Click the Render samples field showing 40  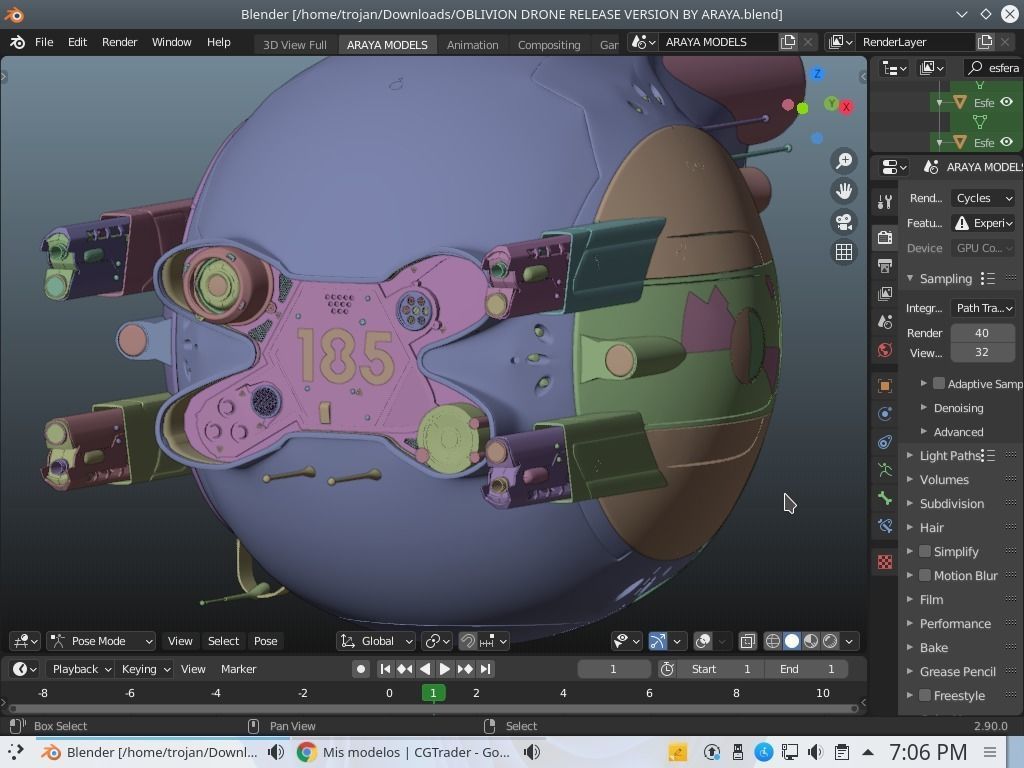[982, 333]
